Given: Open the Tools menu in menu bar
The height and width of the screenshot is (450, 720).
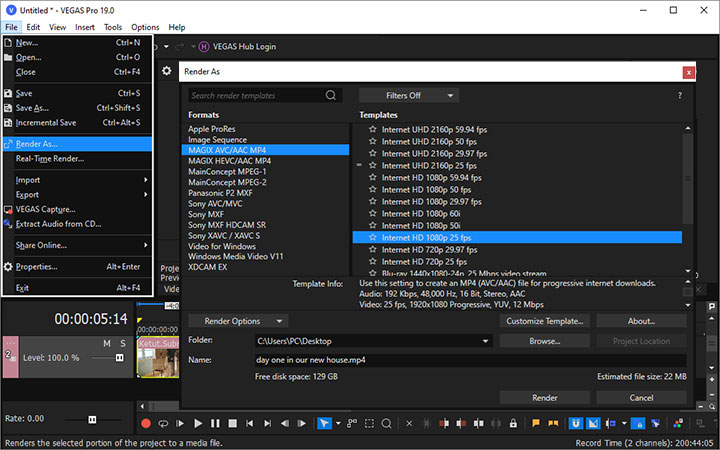Looking at the screenshot, I should pyautogui.click(x=113, y=27).
